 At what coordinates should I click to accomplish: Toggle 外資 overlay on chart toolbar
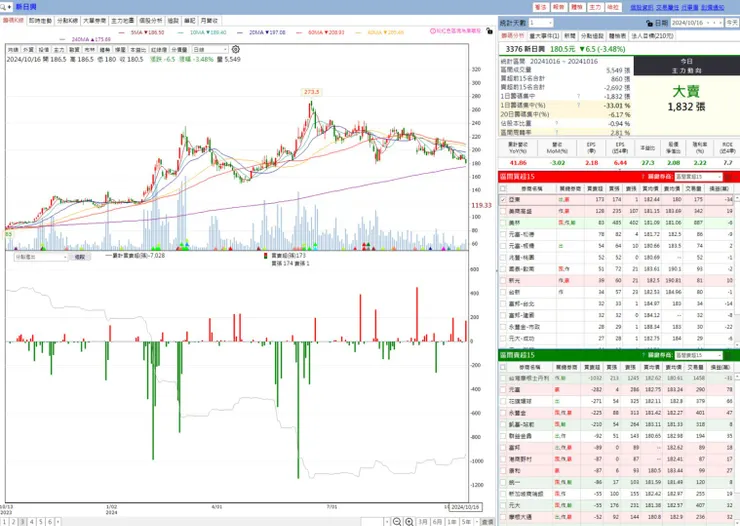pos(28,50)
